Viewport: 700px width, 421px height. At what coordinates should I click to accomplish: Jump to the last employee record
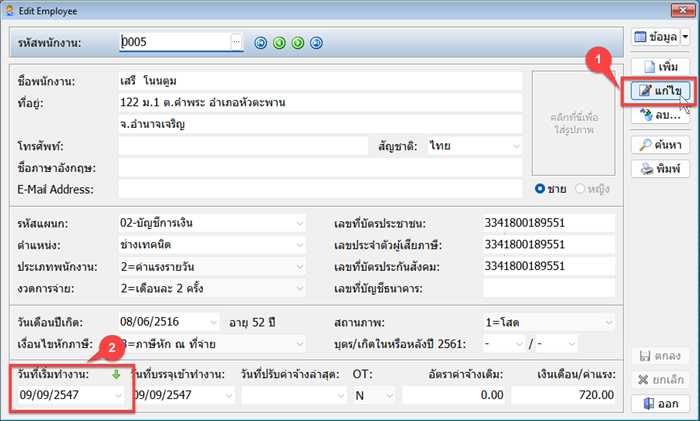pyautogui.click(x=316, y=42)
